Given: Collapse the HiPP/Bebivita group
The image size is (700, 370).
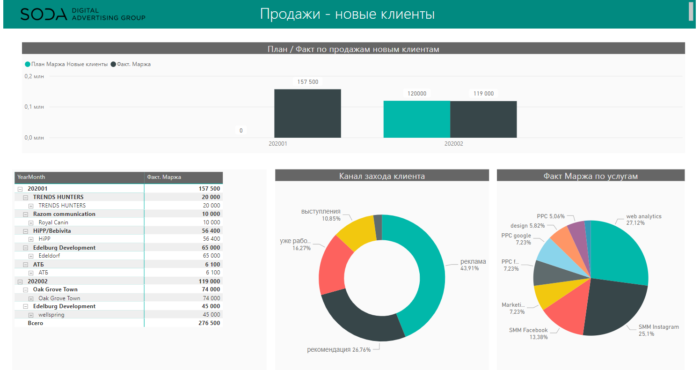Looking at the screenshot, I should click(x=25, y=231).
